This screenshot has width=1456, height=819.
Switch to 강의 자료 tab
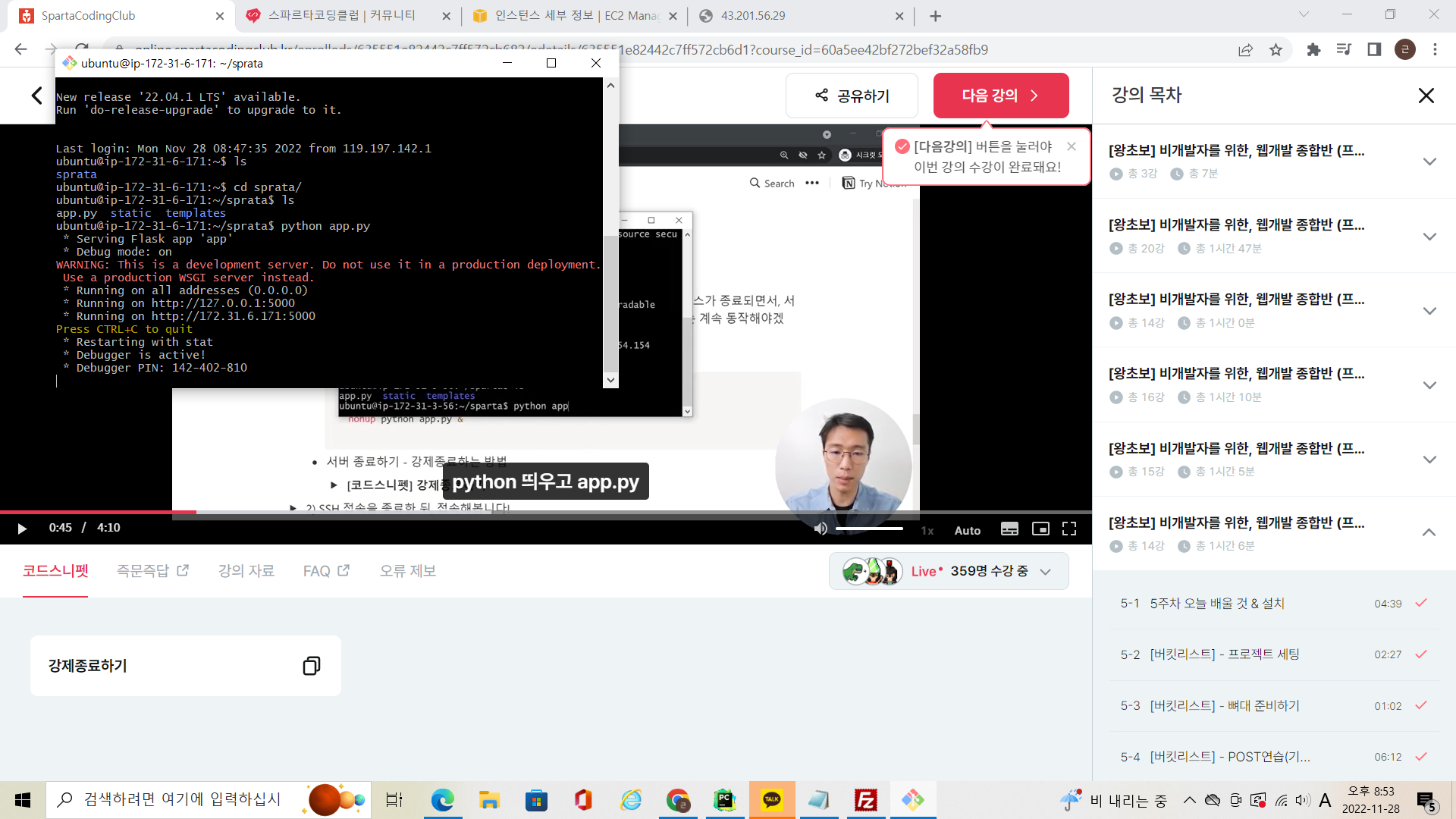pos(246,571)
